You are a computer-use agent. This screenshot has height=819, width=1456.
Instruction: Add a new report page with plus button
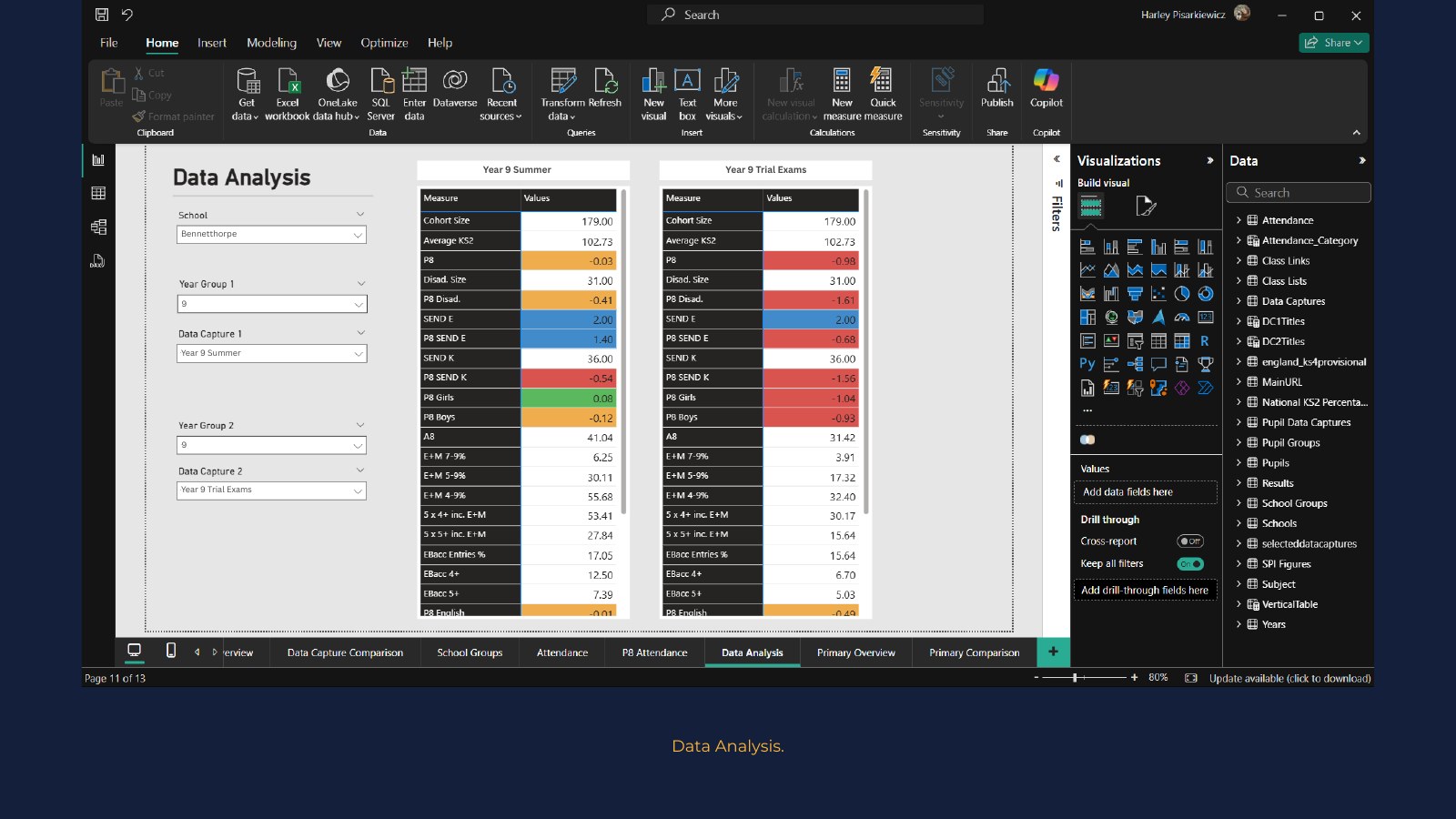point(1053,652)
